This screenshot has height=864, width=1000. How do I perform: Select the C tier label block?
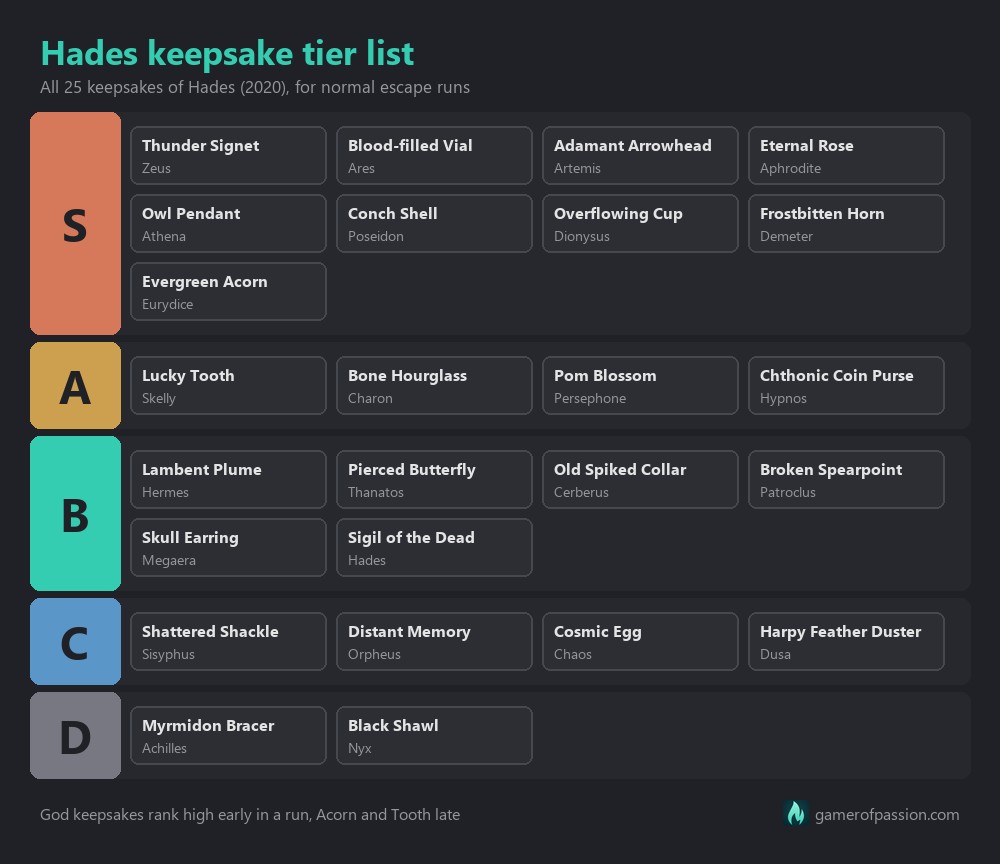75,641
